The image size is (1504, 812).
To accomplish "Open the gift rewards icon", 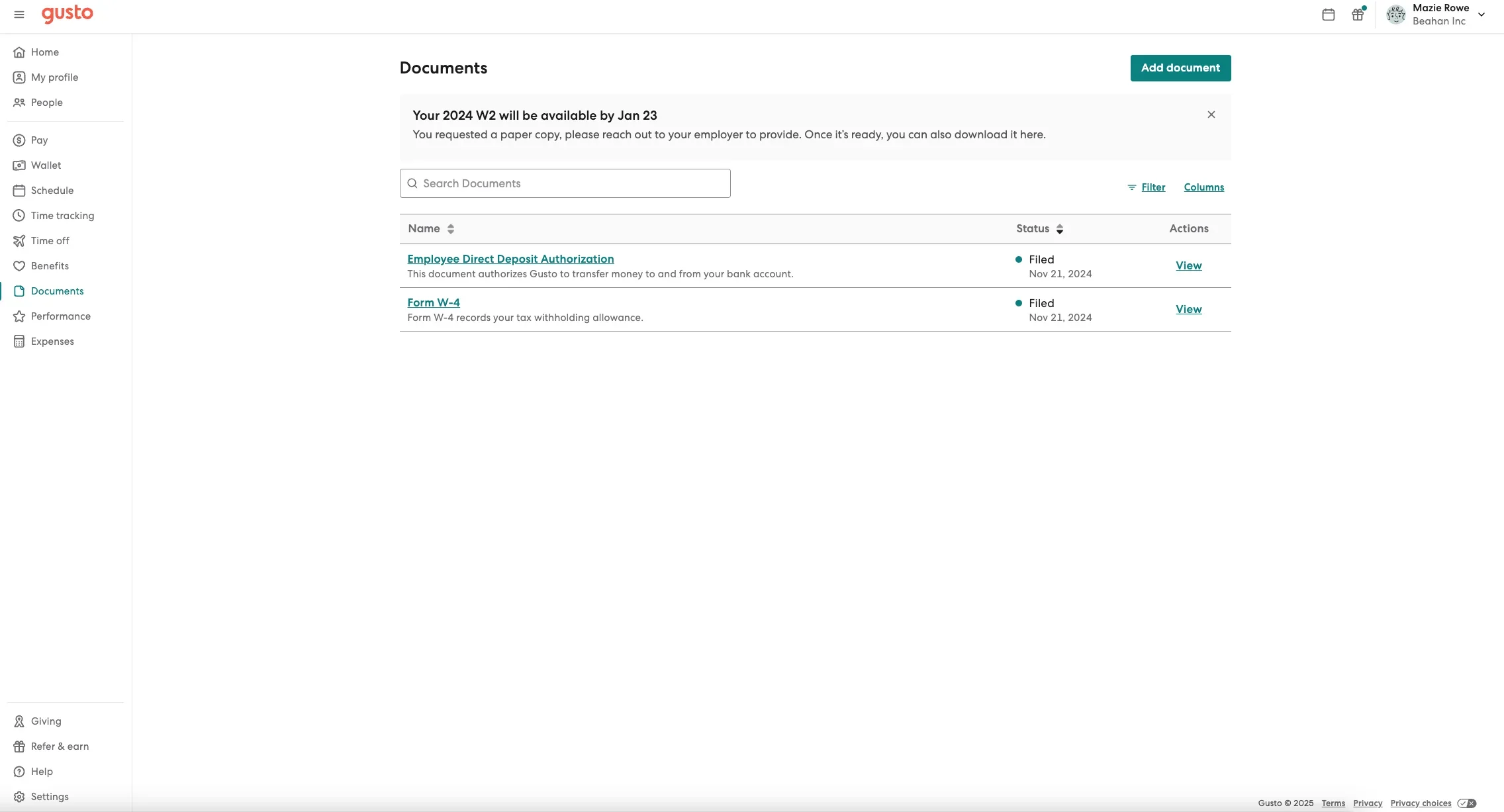I will point(1358,15).
